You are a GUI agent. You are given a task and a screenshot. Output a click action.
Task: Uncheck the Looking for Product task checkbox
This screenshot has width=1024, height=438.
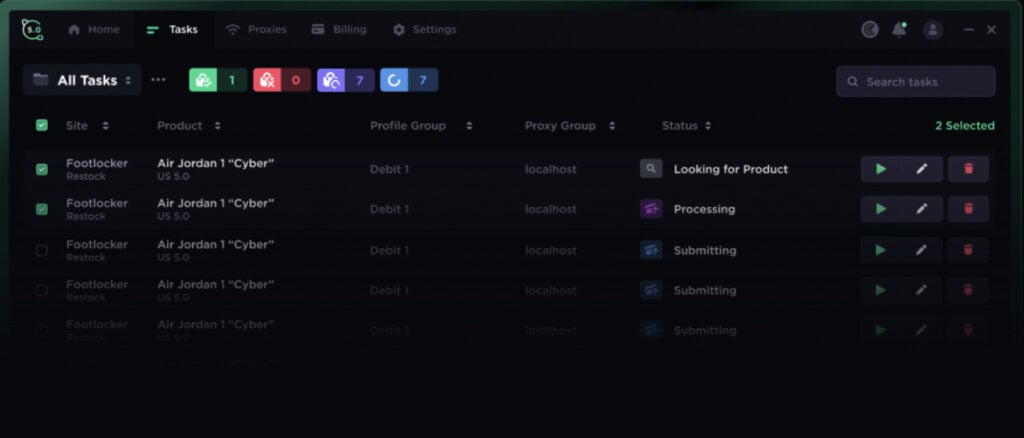[x=41, y=169]
